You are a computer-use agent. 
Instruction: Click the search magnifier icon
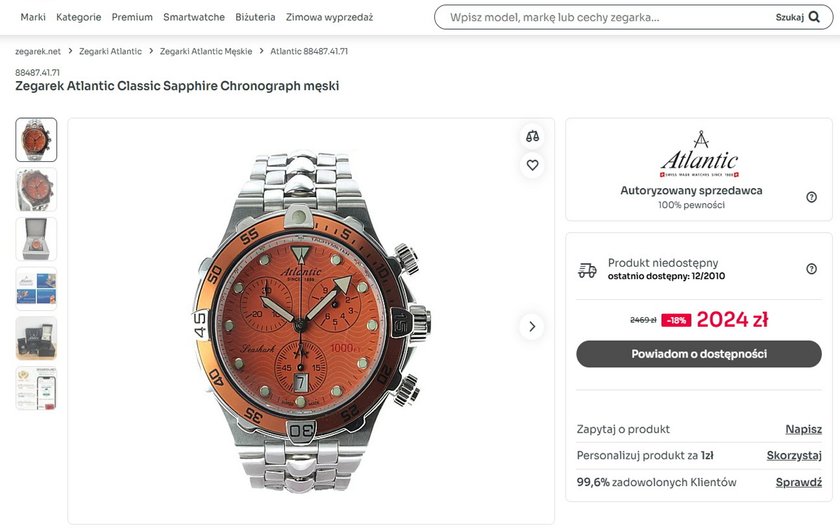click(813, 17)
